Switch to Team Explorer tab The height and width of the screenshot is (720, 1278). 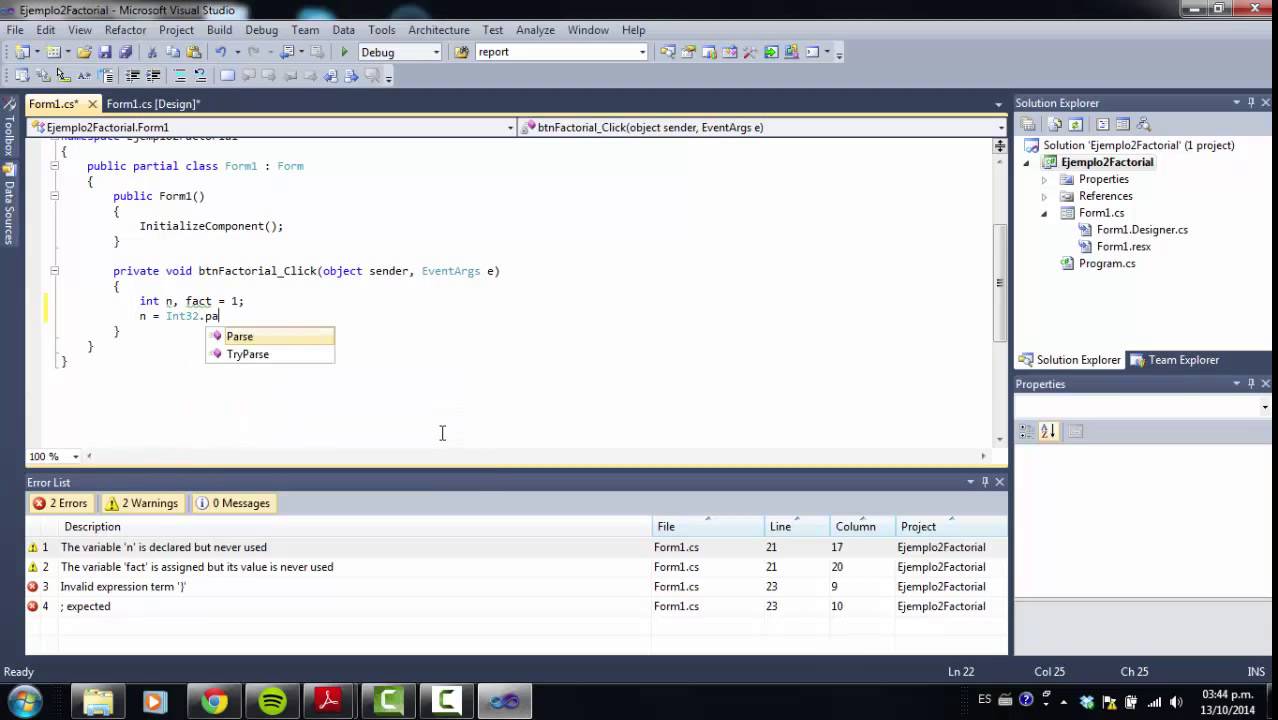point(1174,360)
